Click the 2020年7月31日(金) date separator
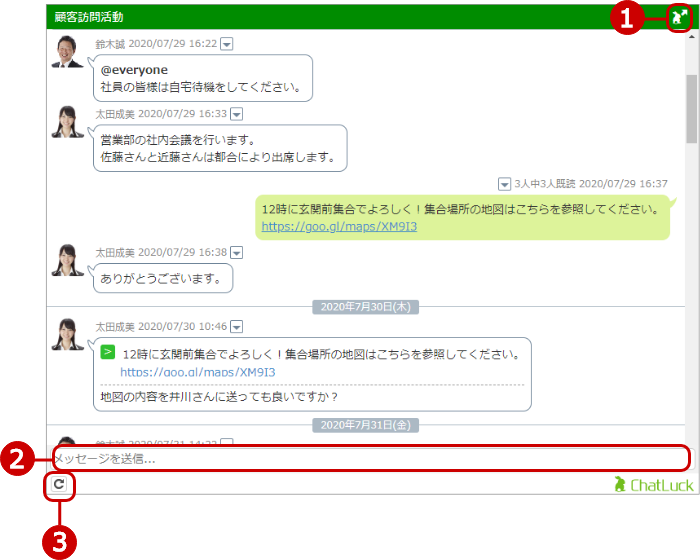 coord(365,425)
